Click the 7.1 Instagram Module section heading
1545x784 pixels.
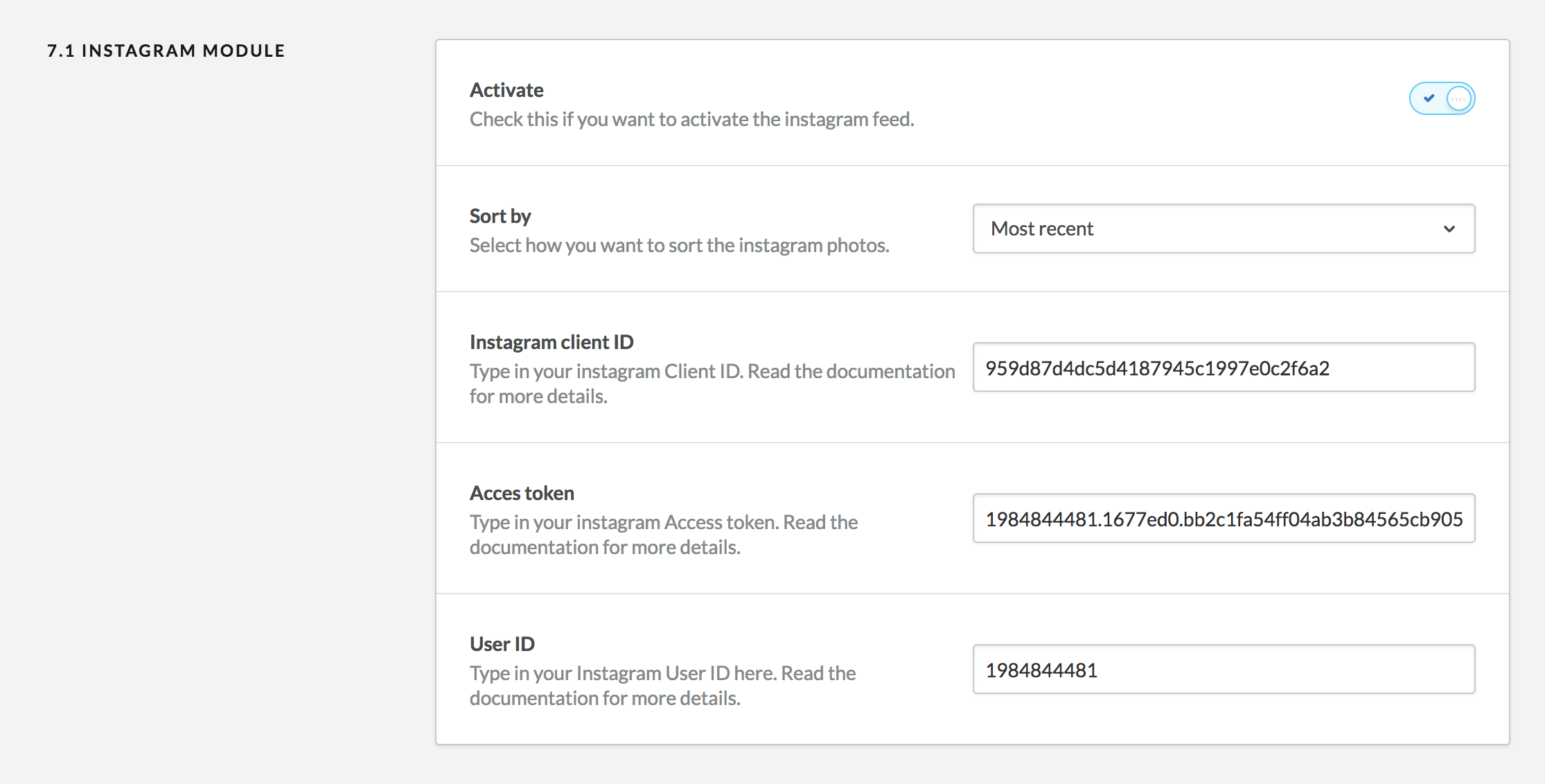click(166, 51)
